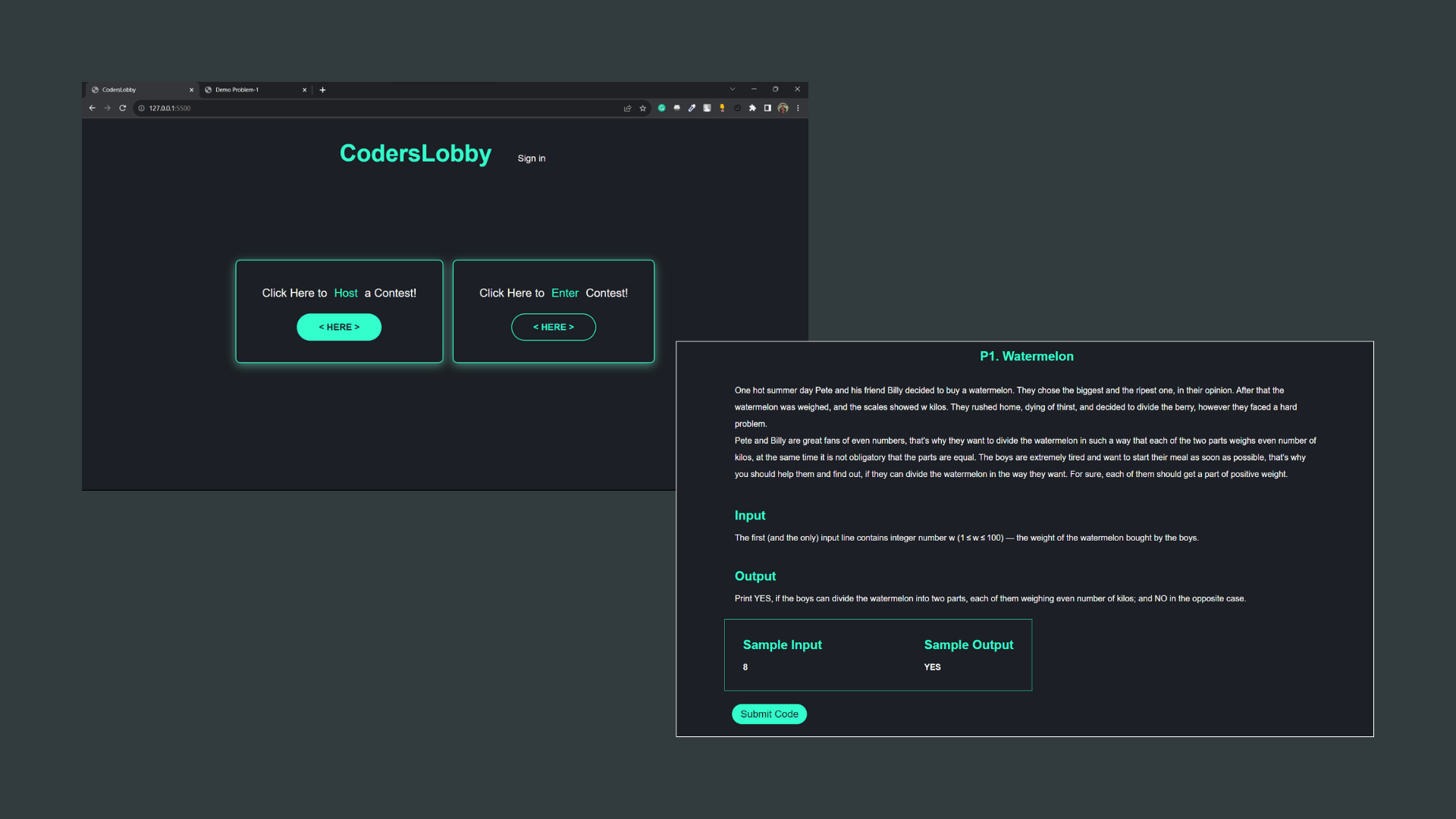1456x819 pixels.
Task: Click the Input section heading
Action: [x=750, y=516]
